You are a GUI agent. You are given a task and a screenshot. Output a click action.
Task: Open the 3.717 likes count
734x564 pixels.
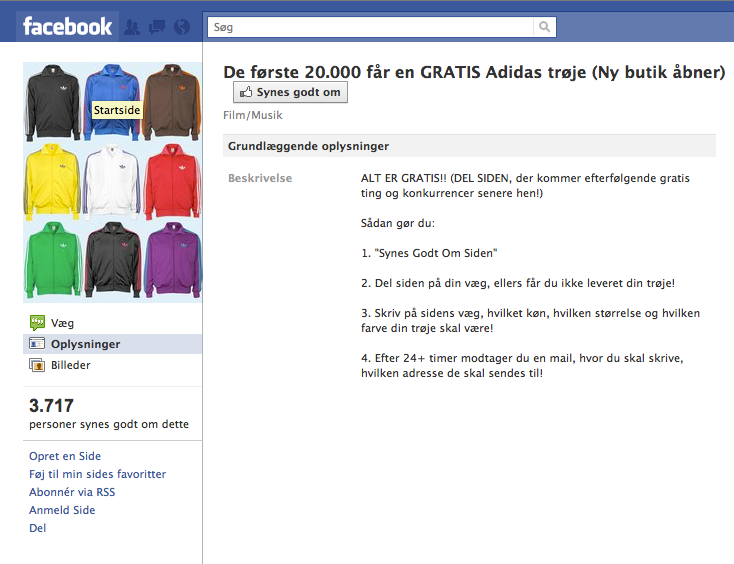click(51, 405)
